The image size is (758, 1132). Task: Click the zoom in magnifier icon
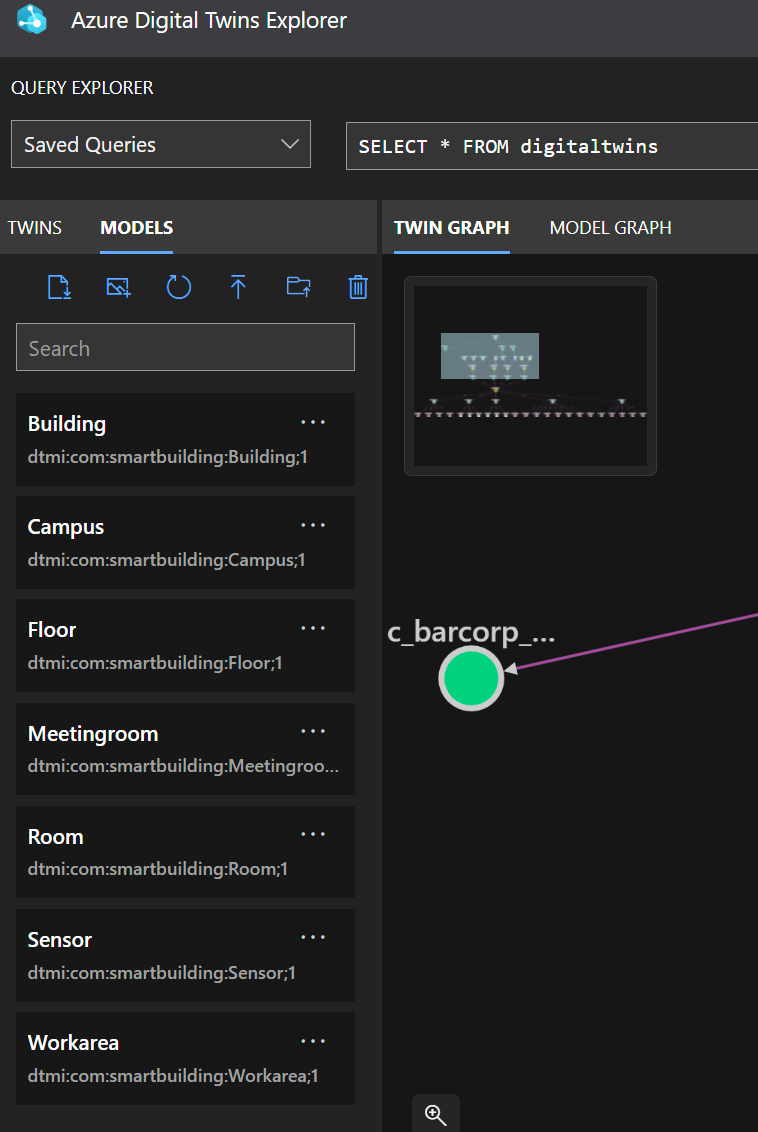(x=435, y=1115)
